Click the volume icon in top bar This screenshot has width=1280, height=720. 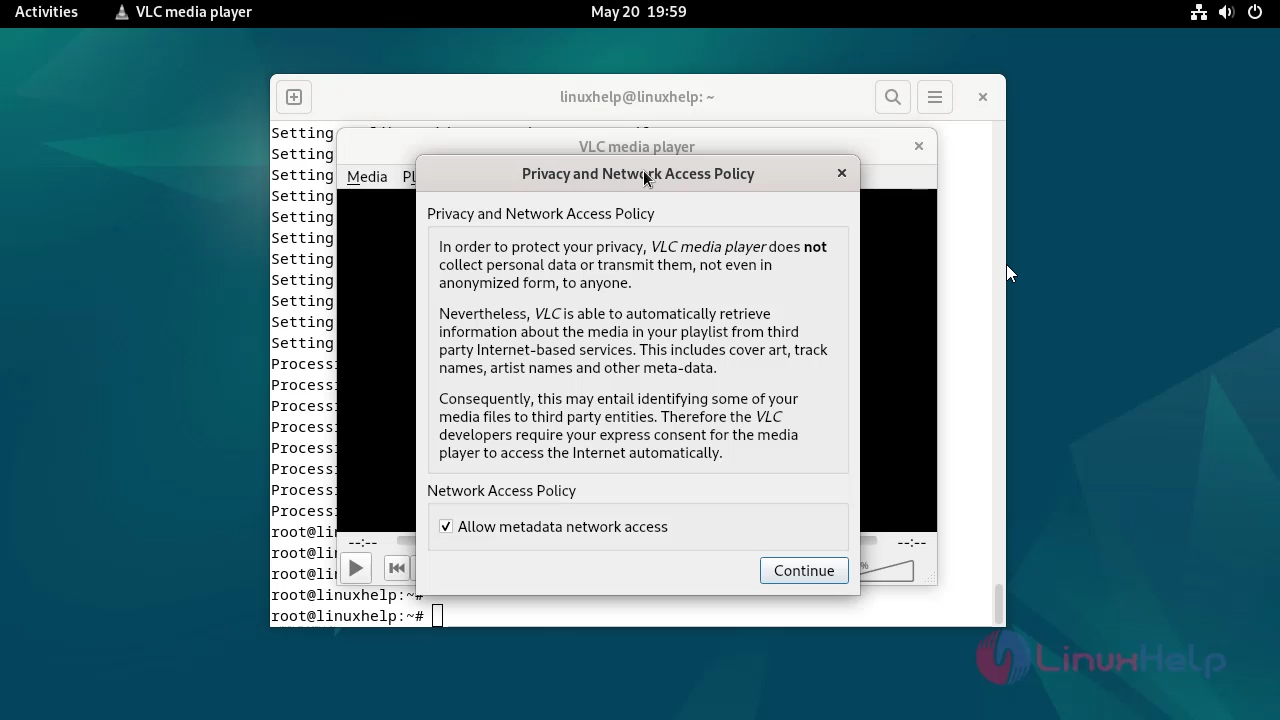[x=1227, y=12]
